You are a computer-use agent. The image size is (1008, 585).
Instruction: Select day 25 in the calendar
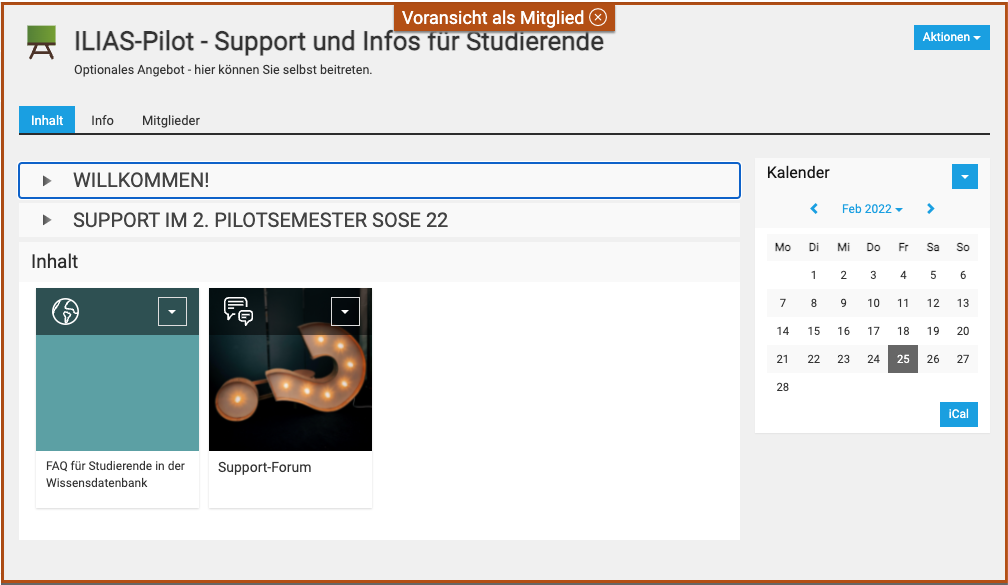[x=902, y=359]
